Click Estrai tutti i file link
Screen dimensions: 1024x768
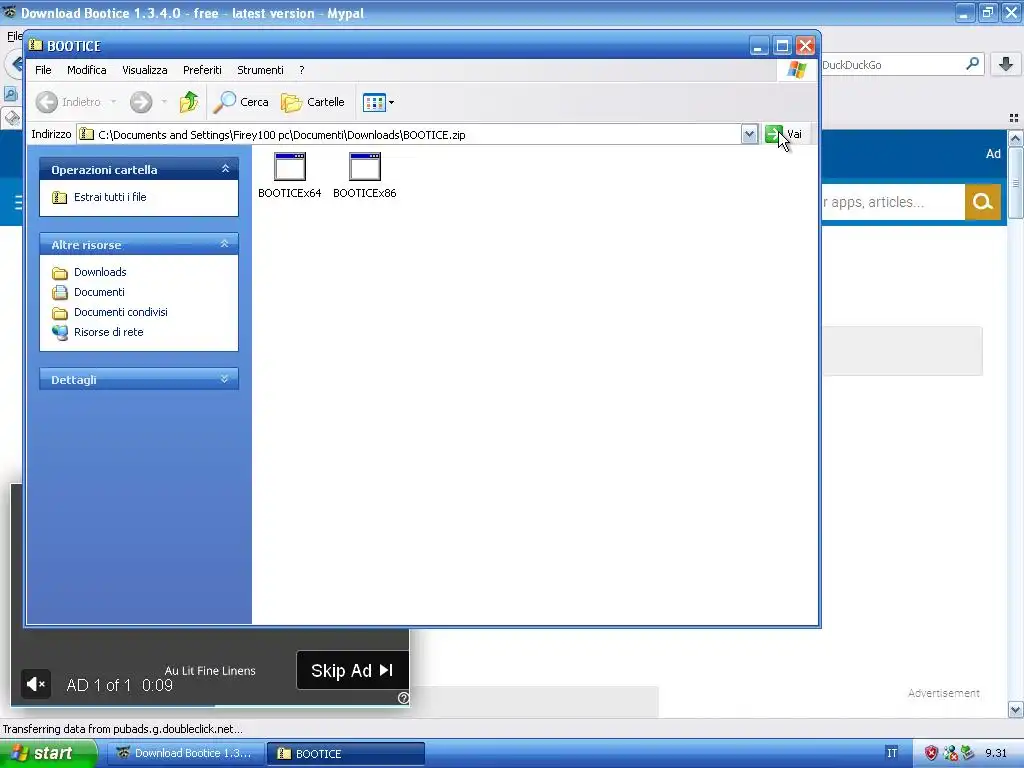[x=110, y=197]
